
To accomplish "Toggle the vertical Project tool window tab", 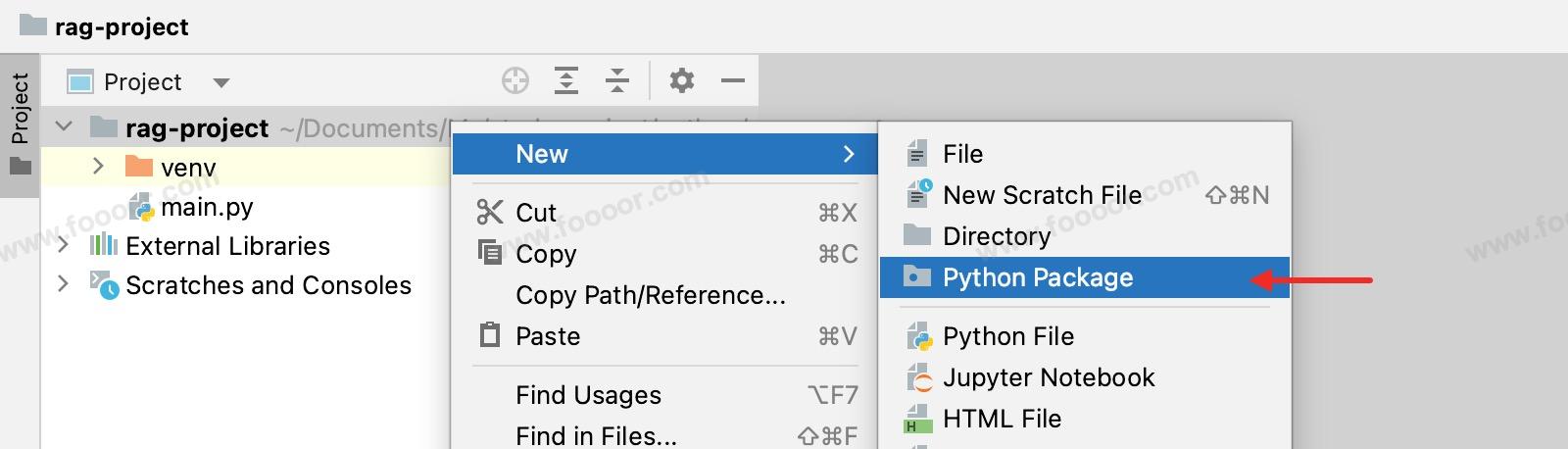I will click(20, 123).
